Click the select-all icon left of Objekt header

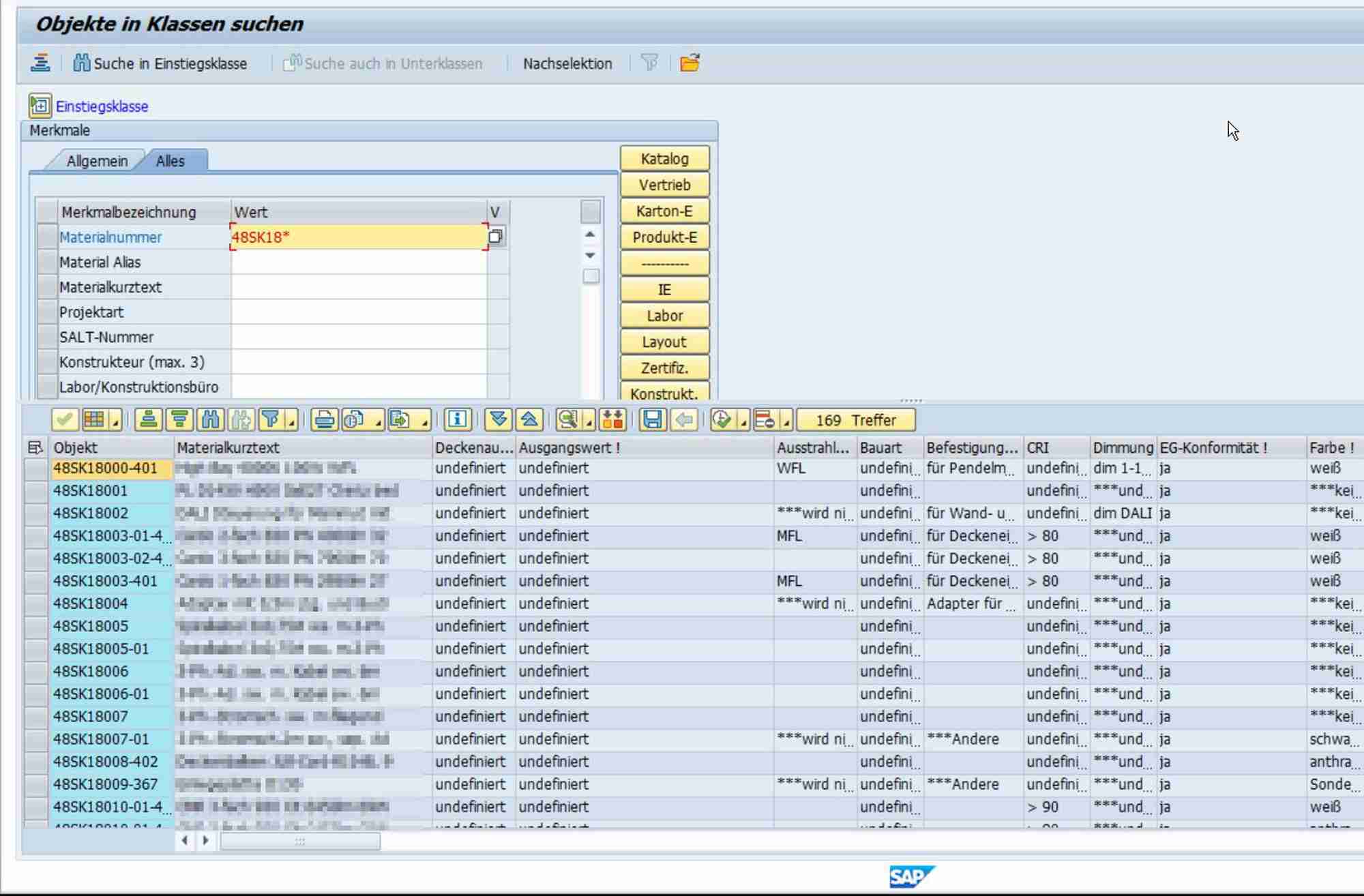(x=35, y=447)
